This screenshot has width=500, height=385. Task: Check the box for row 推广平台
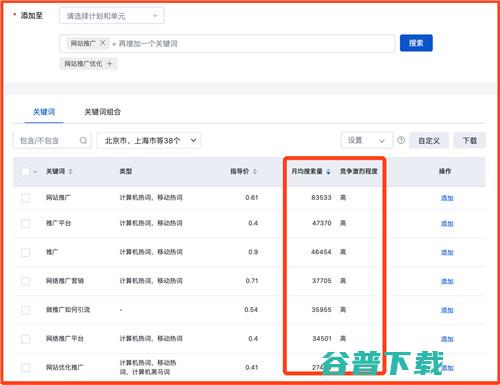click(x=25, y=223)
